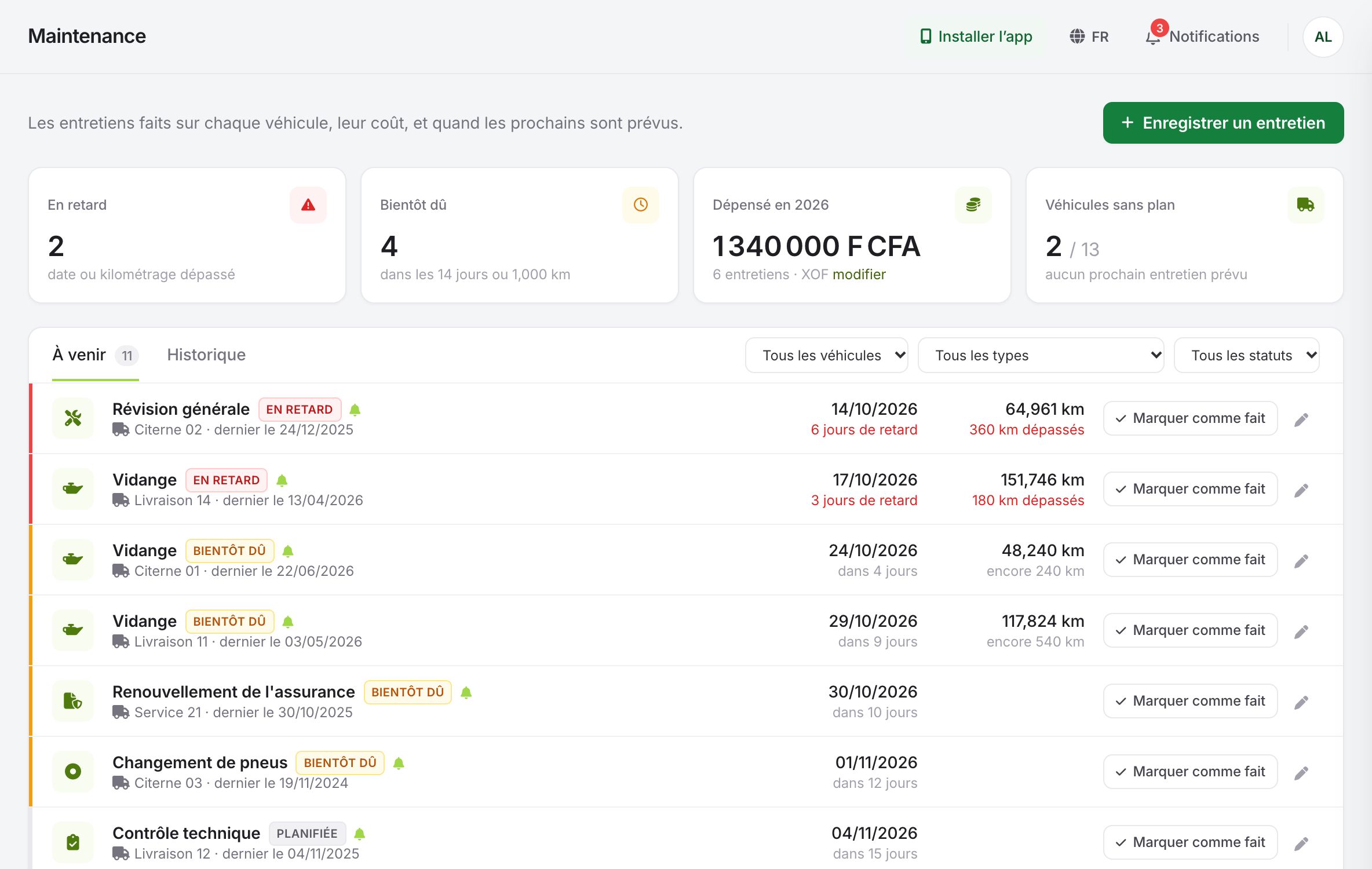Toggle the reminder bell on Changement de pneus
This screenshot has height=869, width=1372.
point(399,764)
